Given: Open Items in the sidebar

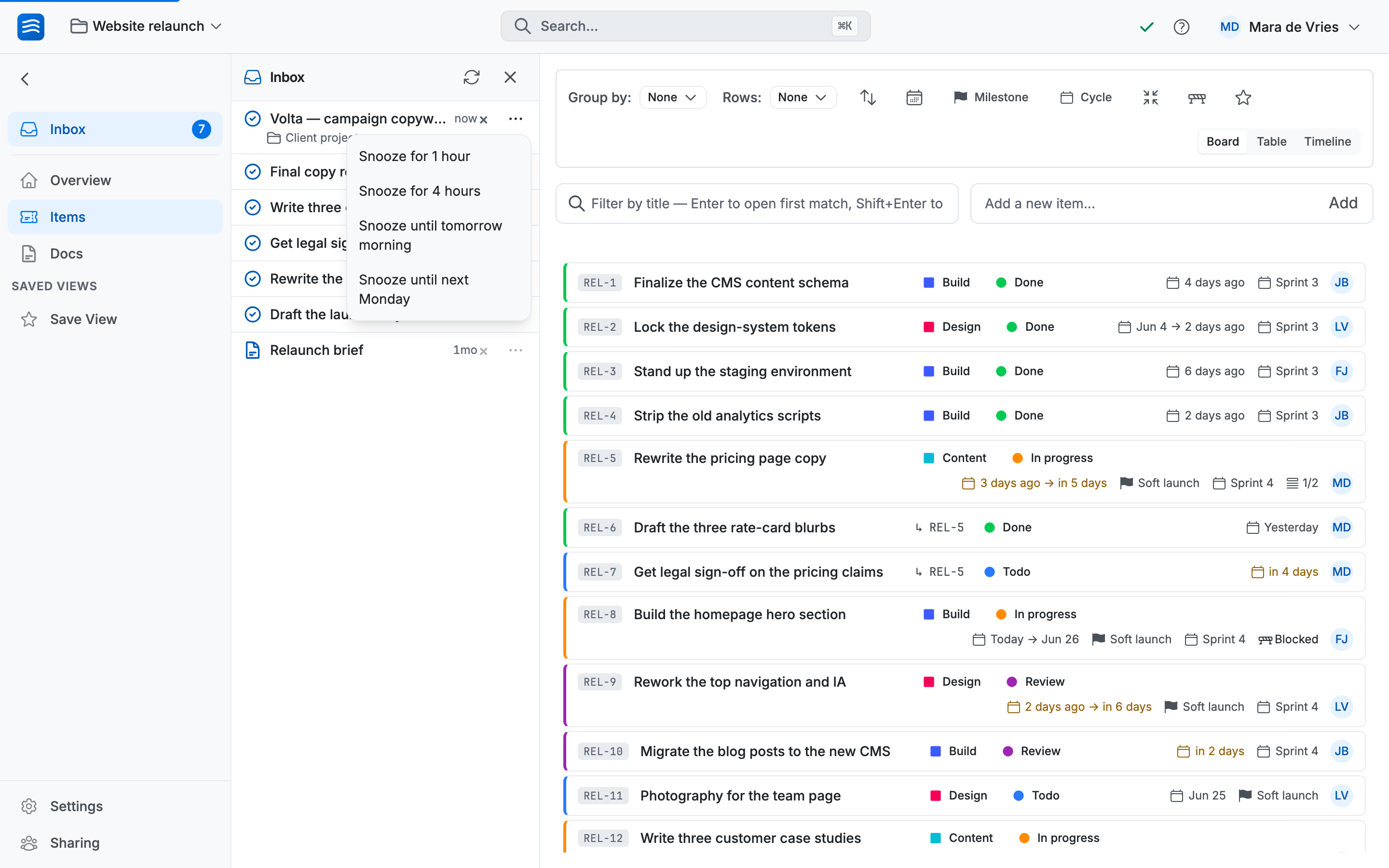Looking at the screenshot, I should [115, 217].
